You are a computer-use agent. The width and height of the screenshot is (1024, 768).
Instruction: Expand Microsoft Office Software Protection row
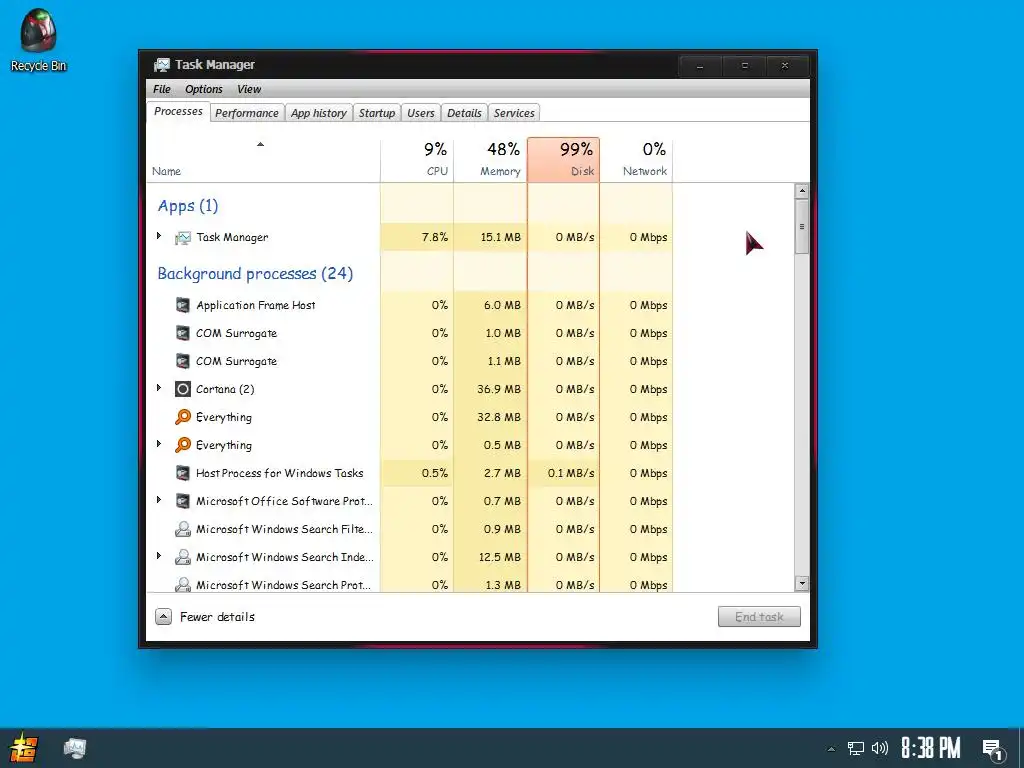point(159,500)
